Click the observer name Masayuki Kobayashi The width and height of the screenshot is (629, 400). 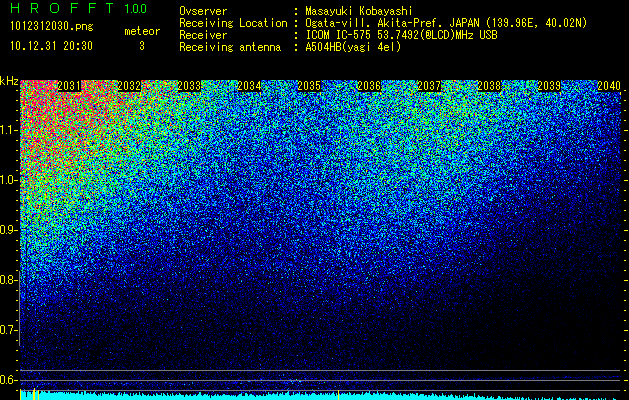(x=359, y=11)
